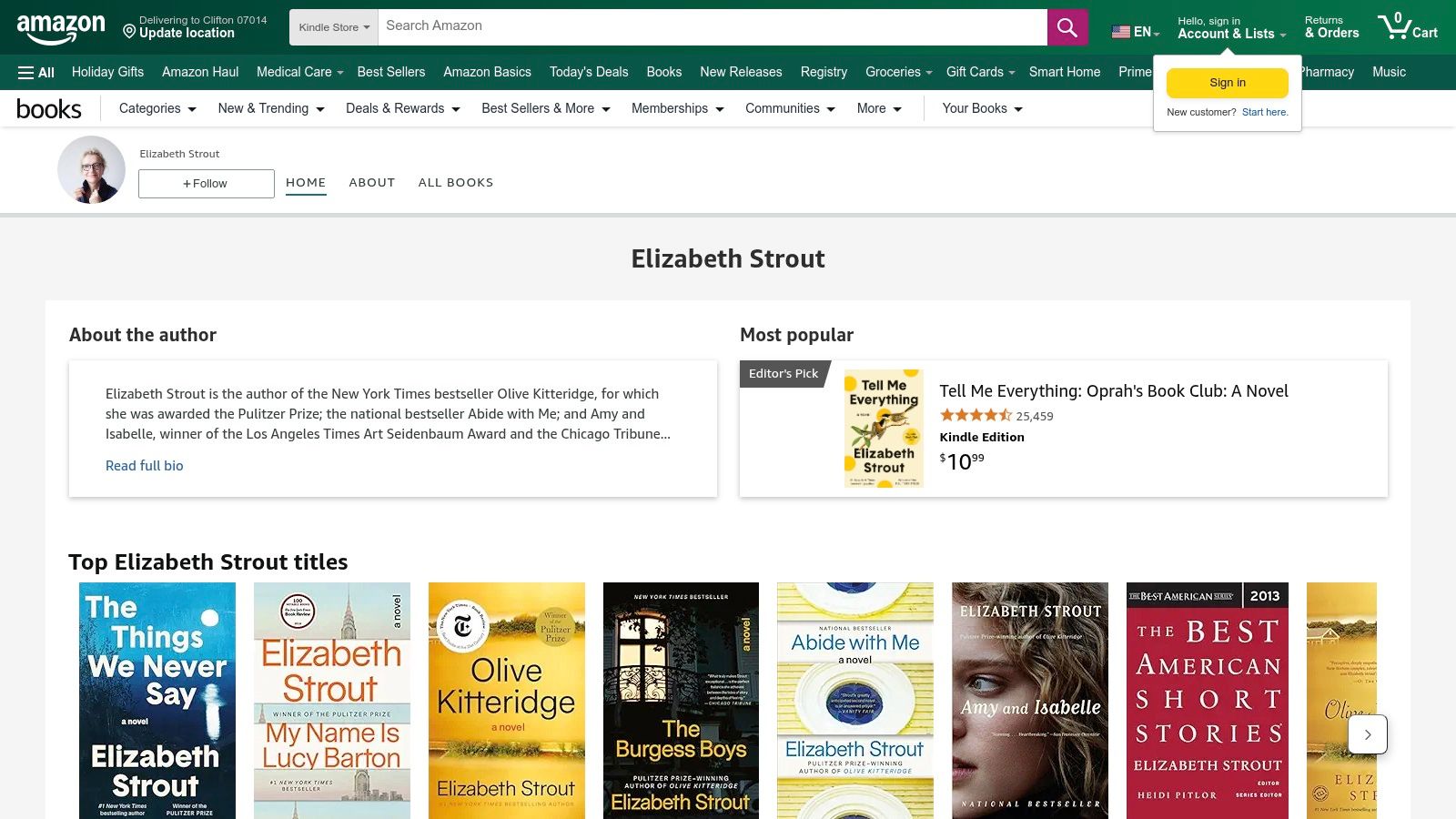Click the Read full bio link
Screen dimensions: 1456x819
click(144, 465)
